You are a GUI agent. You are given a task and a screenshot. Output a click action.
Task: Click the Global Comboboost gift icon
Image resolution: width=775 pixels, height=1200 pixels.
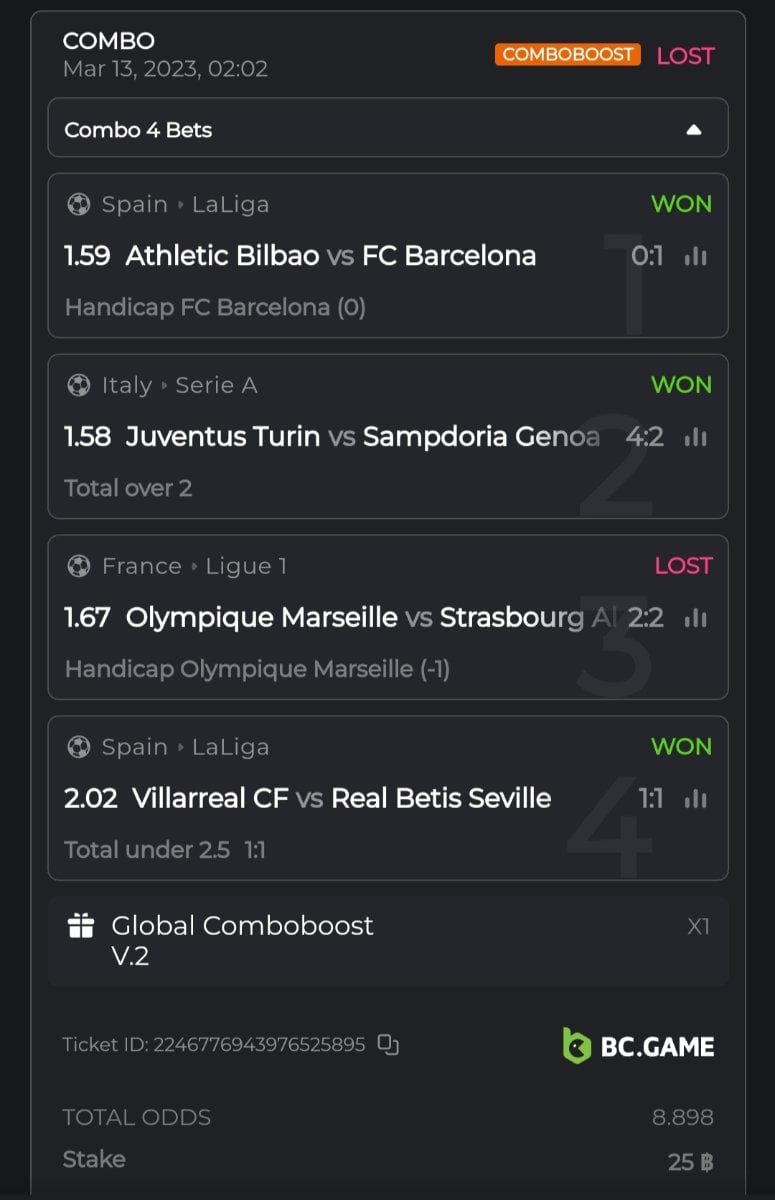coord(81,926)
